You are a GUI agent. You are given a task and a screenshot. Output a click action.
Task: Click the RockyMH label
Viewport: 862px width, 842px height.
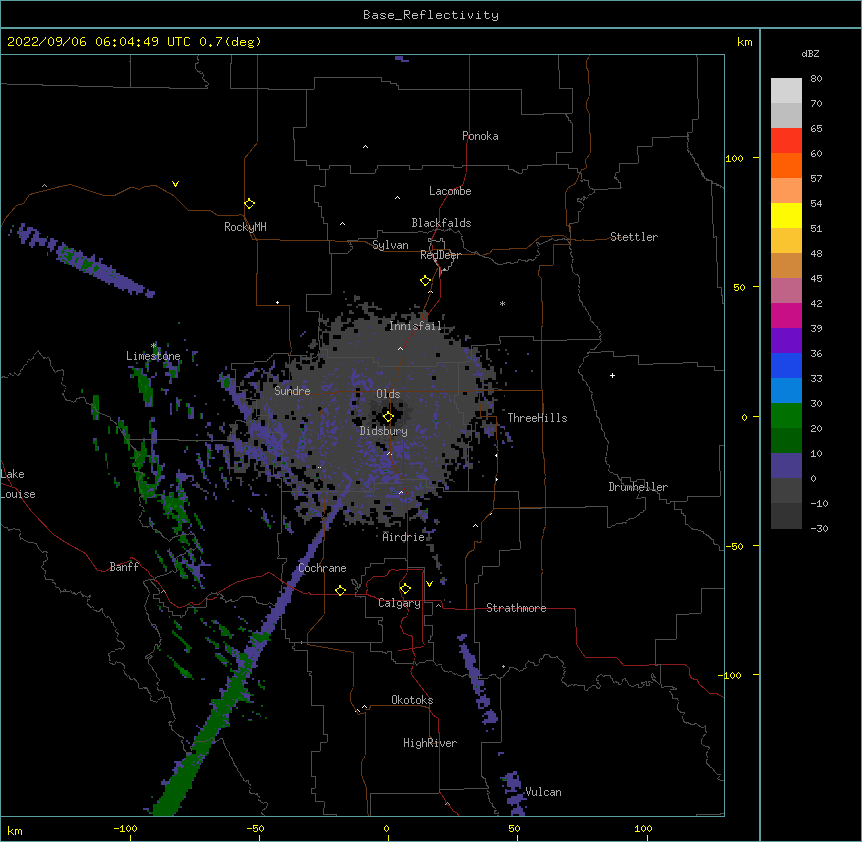click(245, 227)
